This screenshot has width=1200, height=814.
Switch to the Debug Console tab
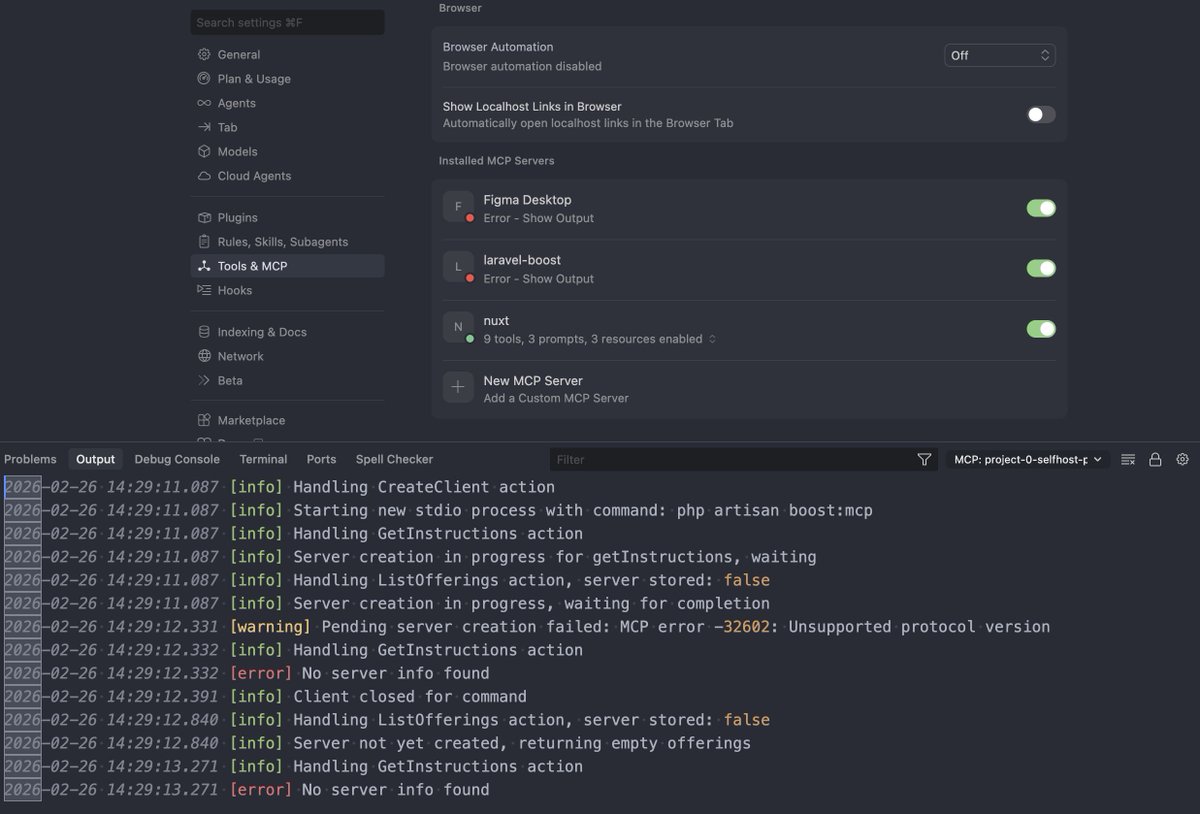[x=177, y=459]
